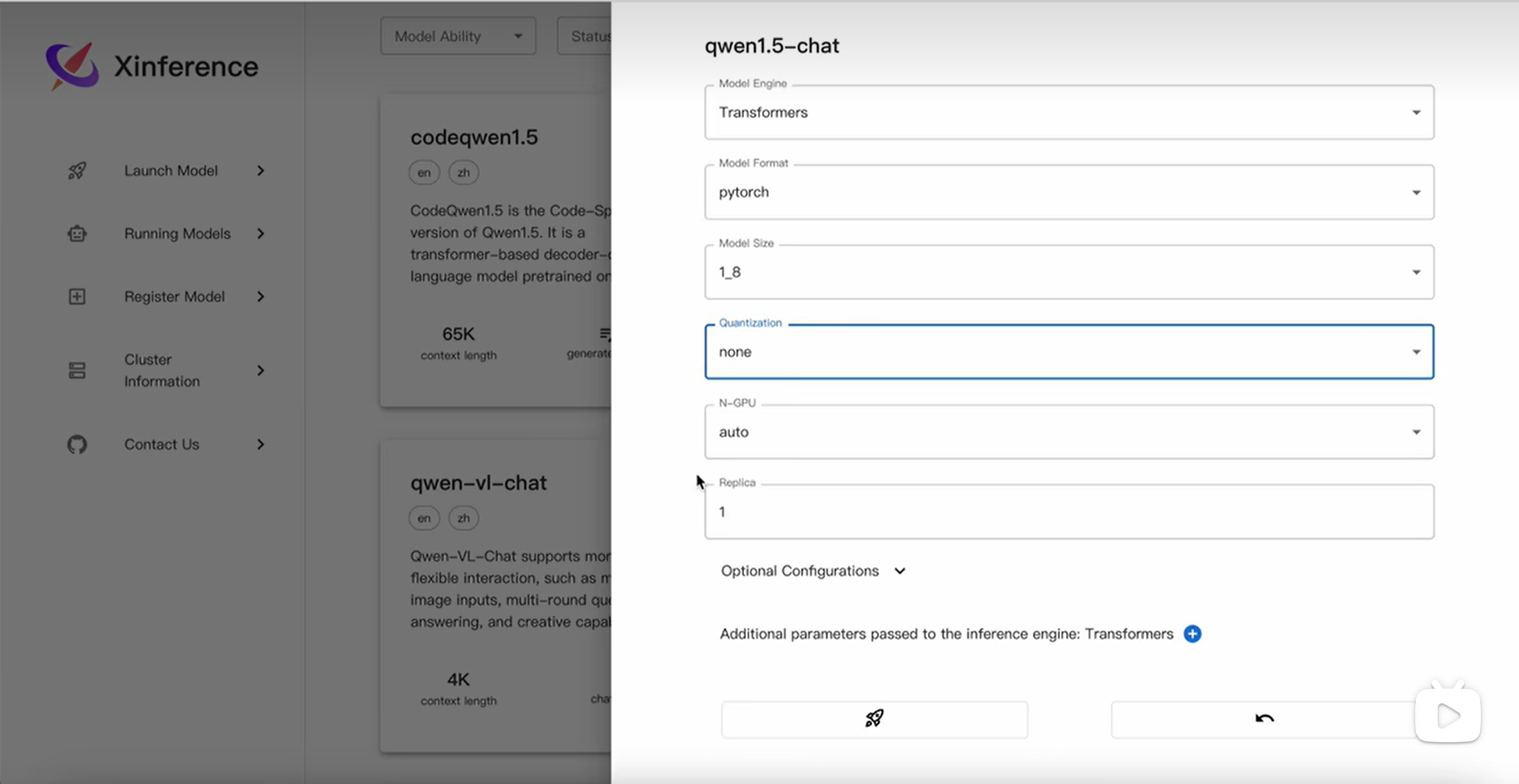Image resolution: width=1519 pixels, height=784 pixels.
Task: Click the rocket launch button
Action: point(874,719)
